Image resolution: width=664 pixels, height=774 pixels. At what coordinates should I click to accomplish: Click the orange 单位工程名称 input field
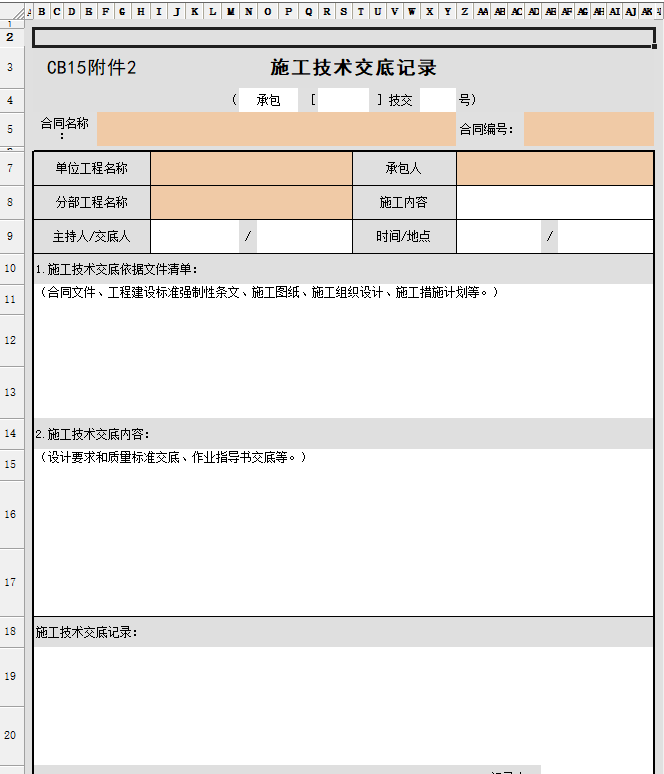[251, 169]
